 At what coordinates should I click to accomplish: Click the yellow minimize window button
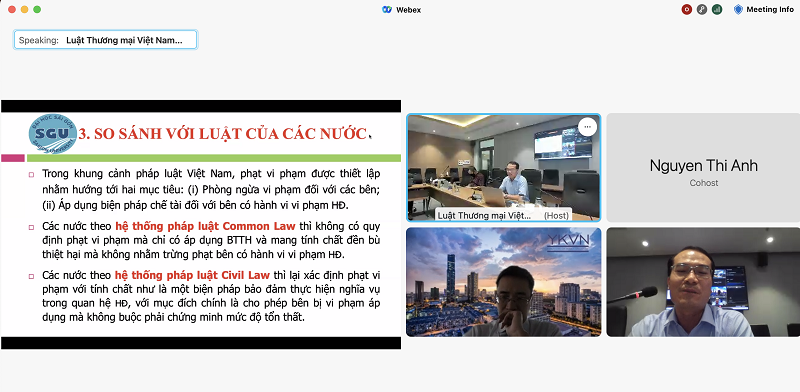(x=24, y=9)
